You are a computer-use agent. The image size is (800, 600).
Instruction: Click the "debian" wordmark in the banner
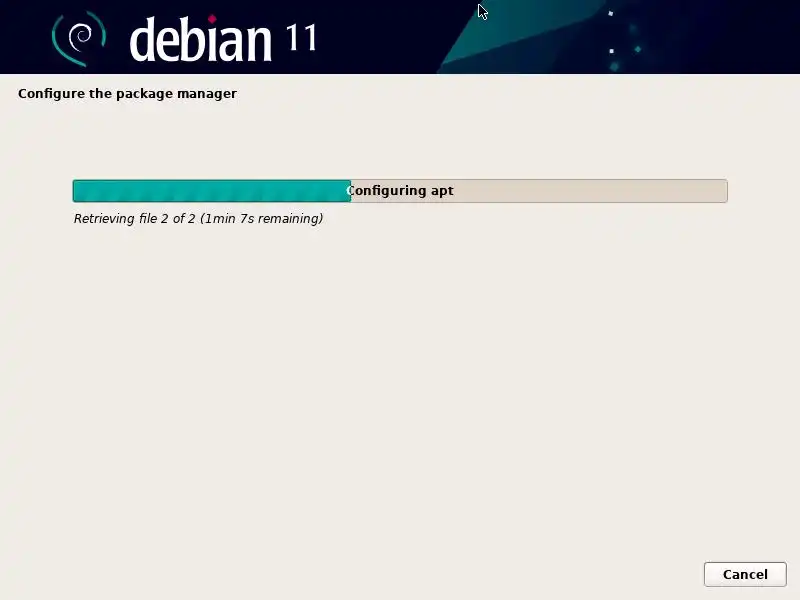coord(200,39)
